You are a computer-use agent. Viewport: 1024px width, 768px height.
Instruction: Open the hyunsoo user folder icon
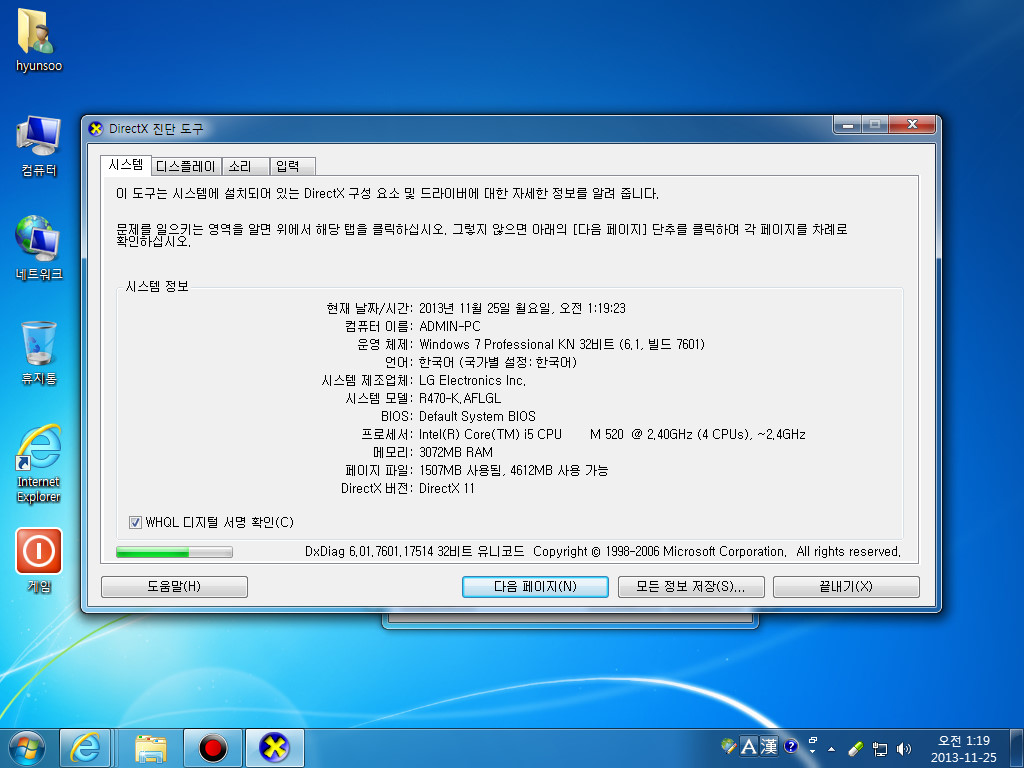38,39
